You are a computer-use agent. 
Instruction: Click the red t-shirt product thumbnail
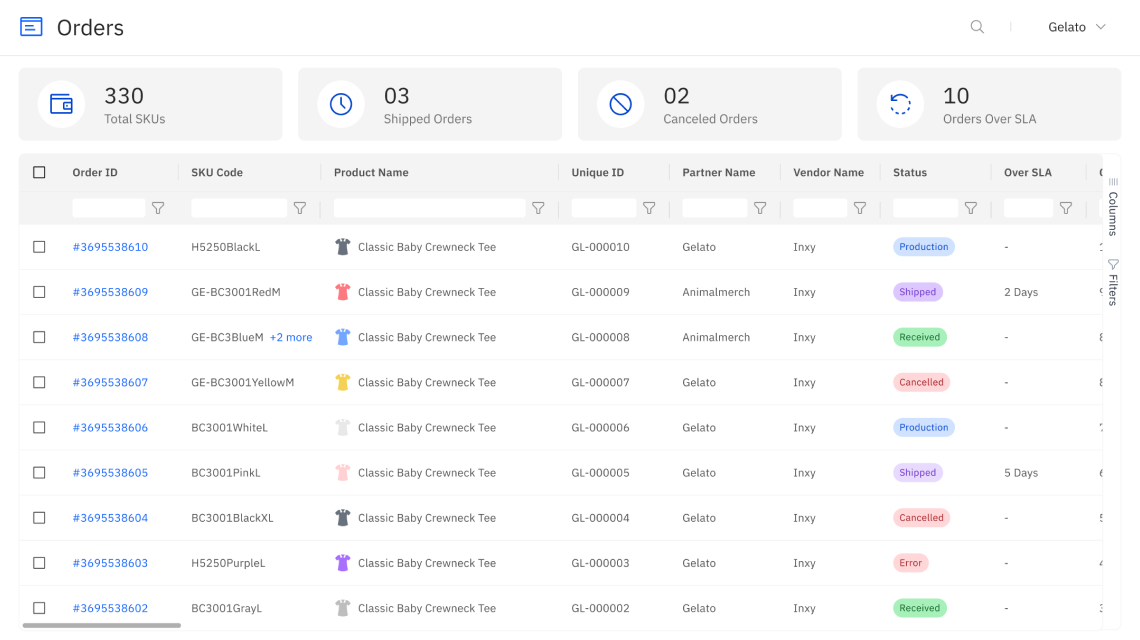[343, 292]
